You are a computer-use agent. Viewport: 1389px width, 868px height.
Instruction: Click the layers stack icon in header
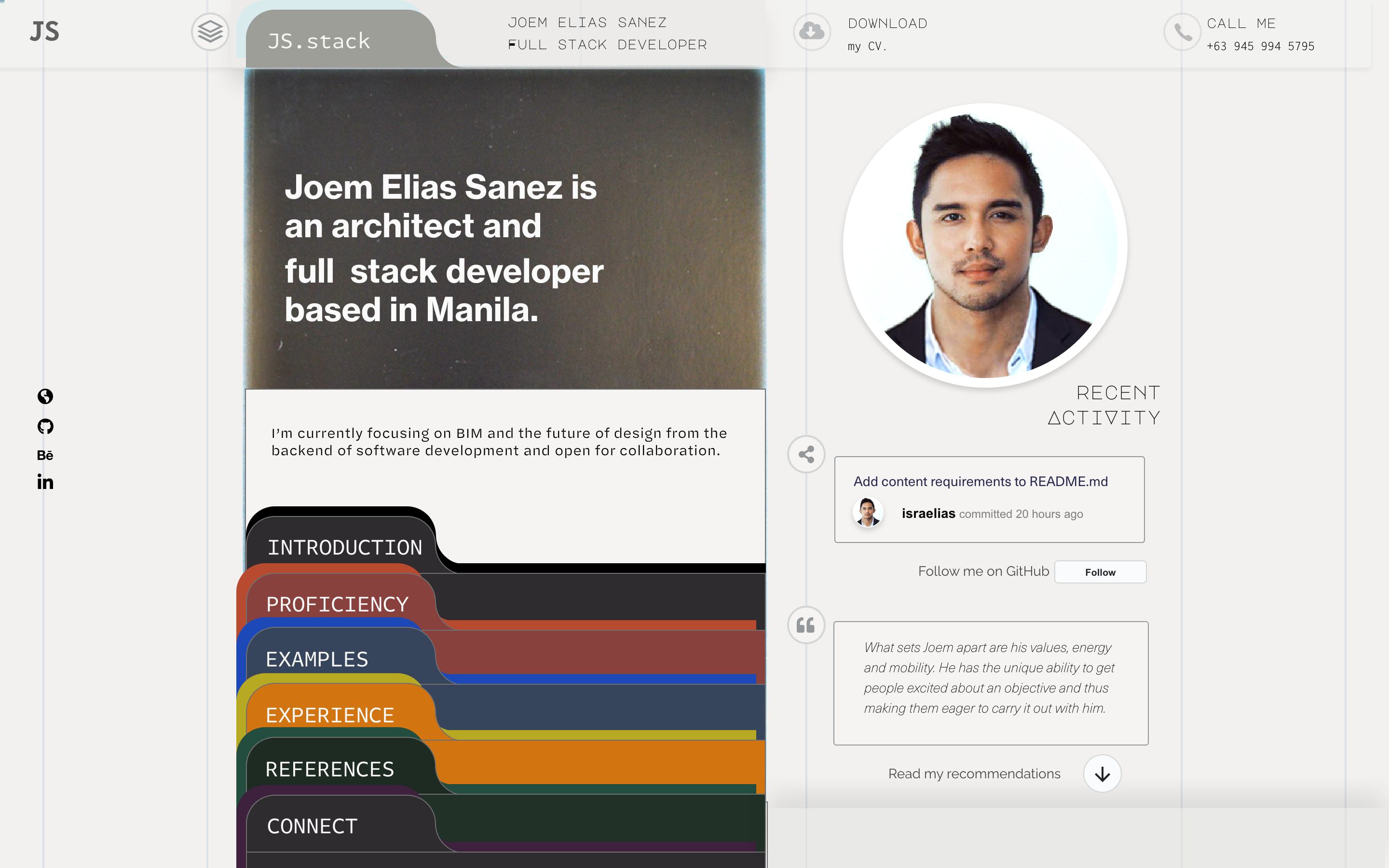coord(210,31)
